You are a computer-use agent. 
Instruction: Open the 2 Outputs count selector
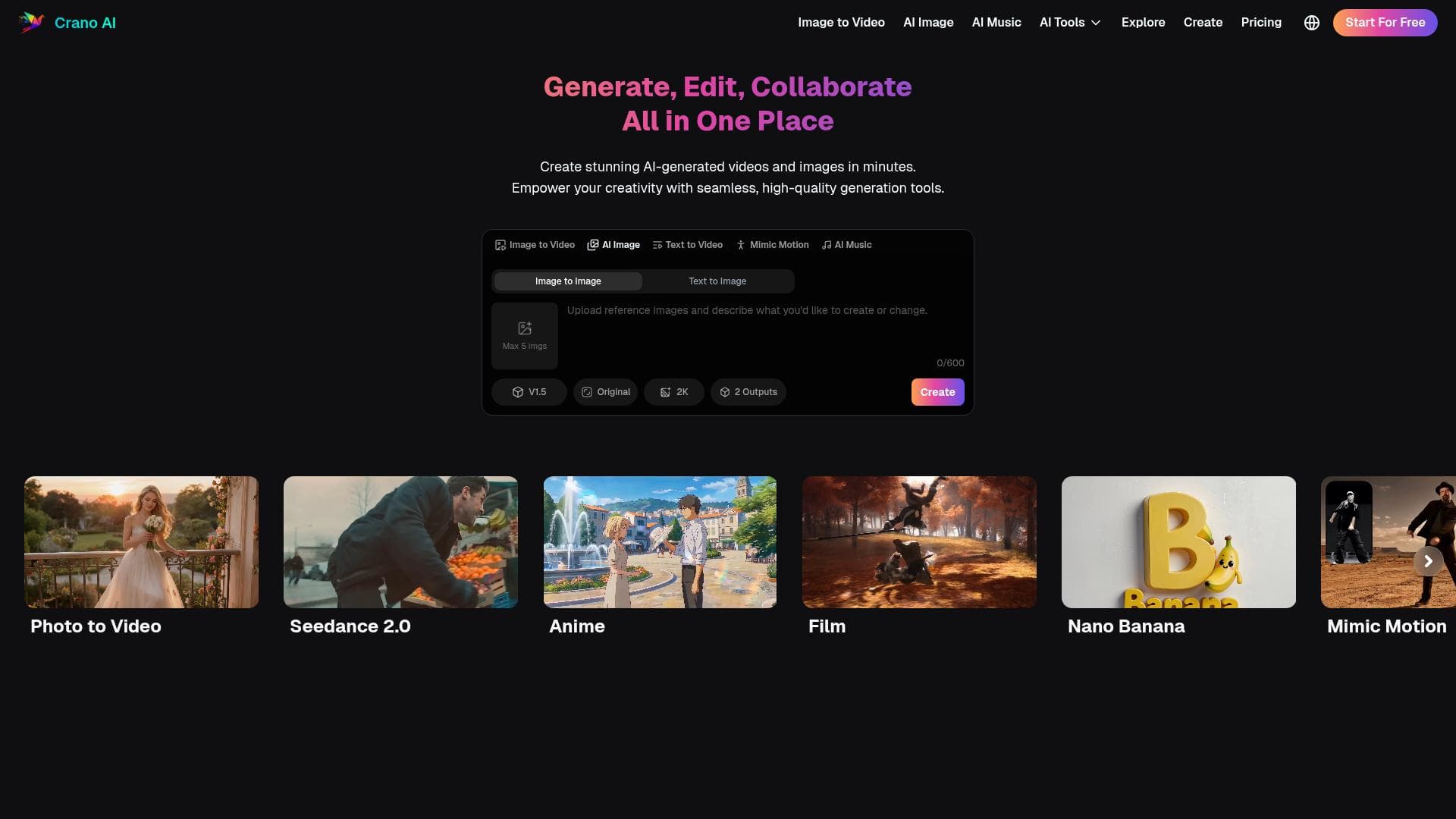(x=748, y=392)
